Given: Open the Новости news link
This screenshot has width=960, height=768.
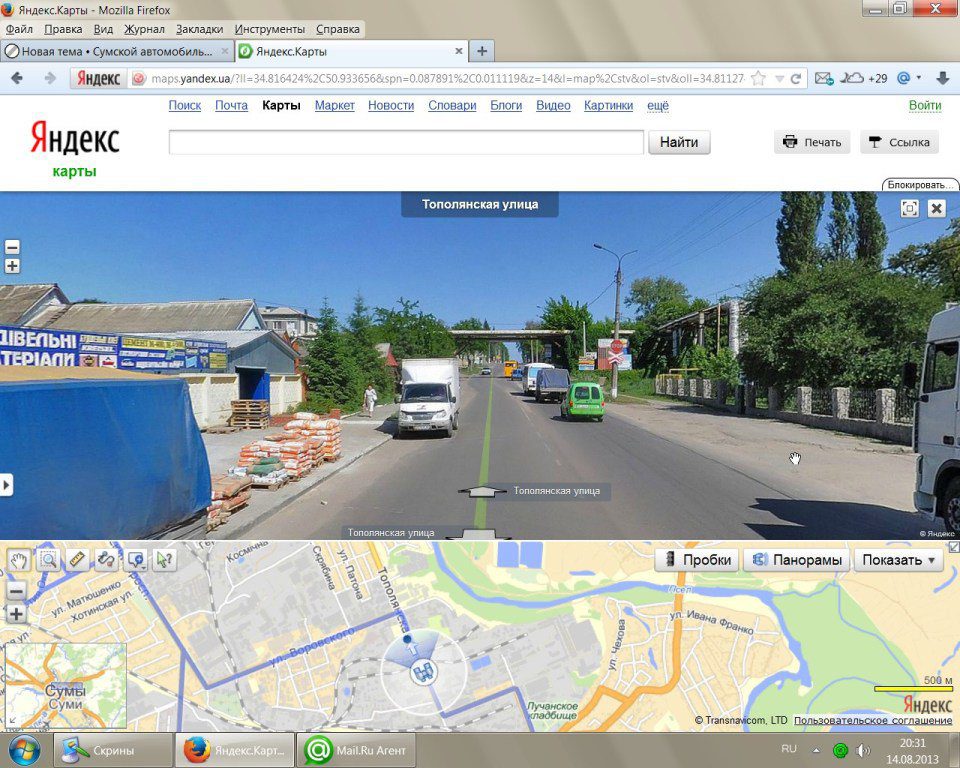Looking at the screenshot, I should (391, 105).
